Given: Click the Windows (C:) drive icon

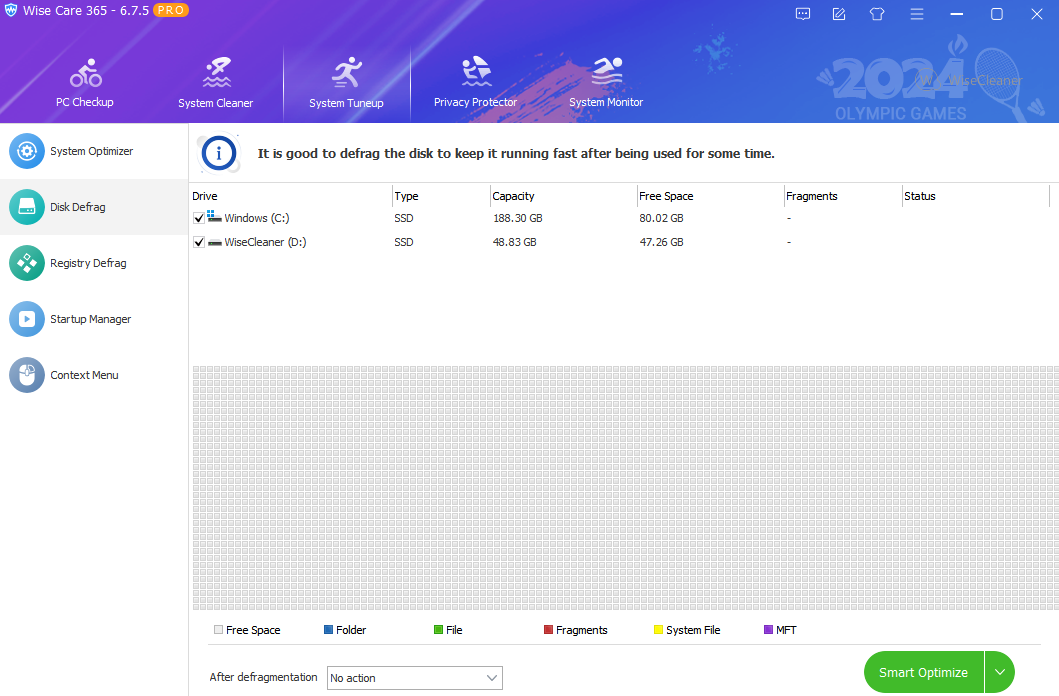Looking at the screenshot, I should (x=214, y=217).
